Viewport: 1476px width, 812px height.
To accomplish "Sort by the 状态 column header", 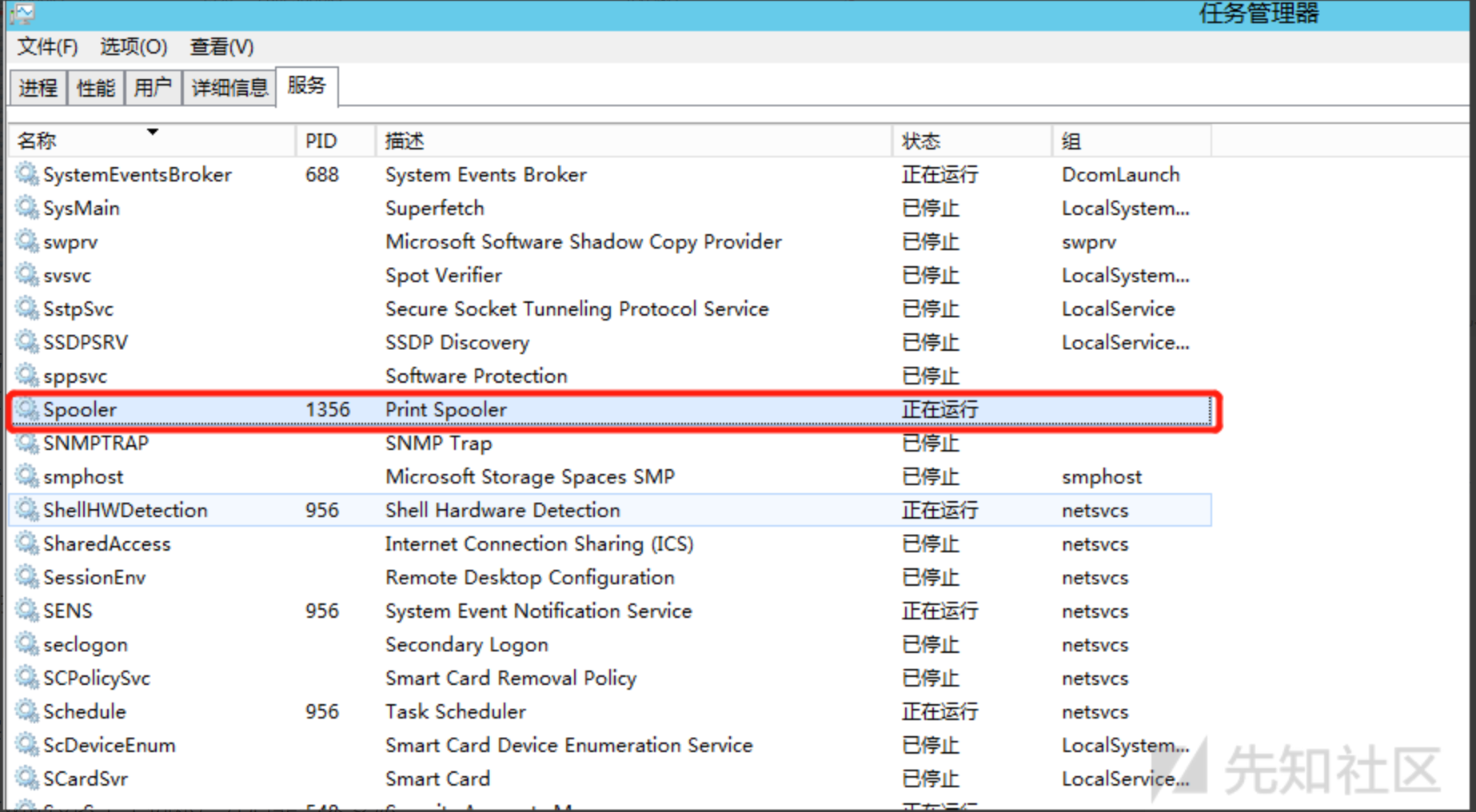I will [921, 141].
